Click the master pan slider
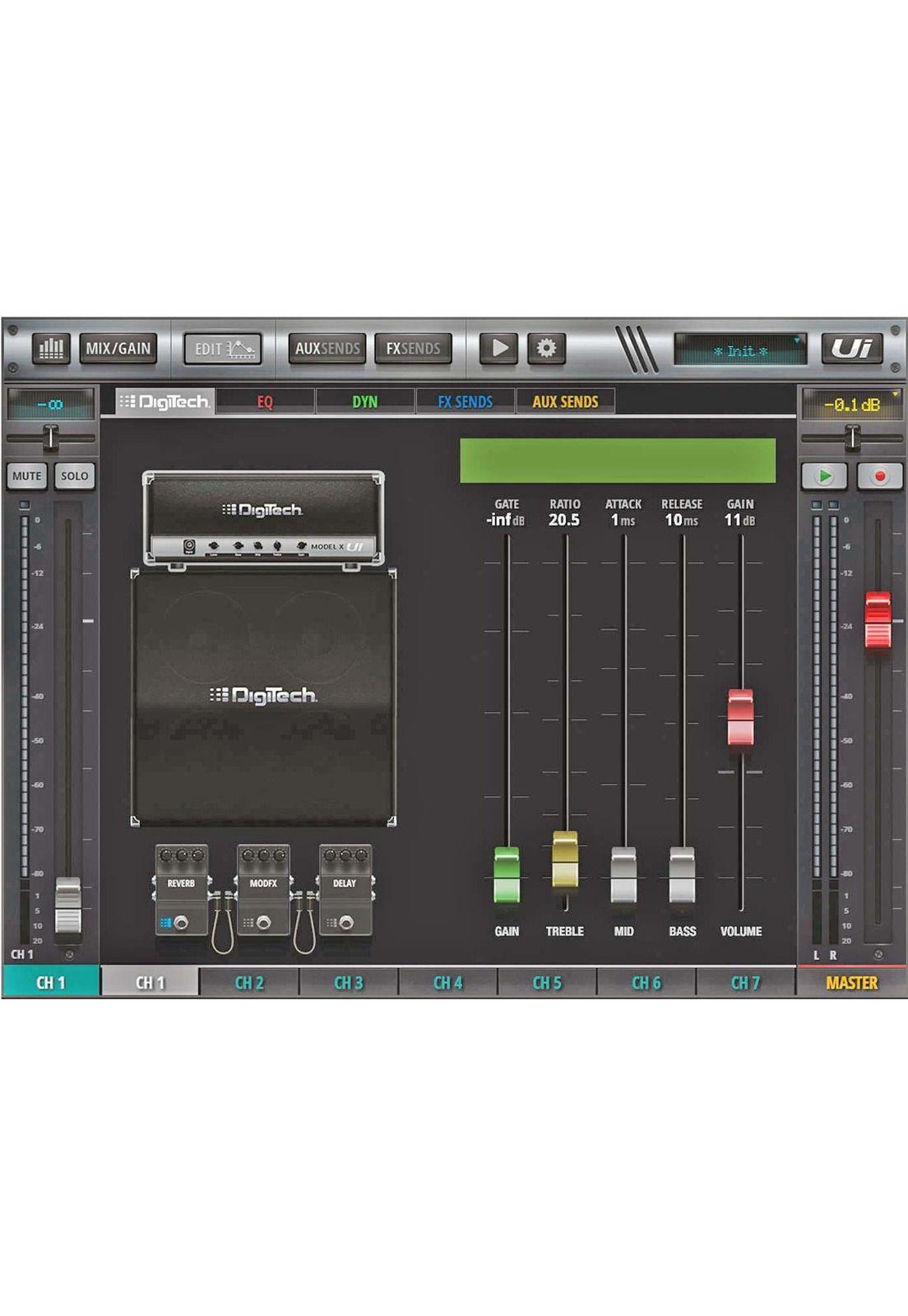The width and height of the screenshot is (908, 1316). tap(852, 438)
